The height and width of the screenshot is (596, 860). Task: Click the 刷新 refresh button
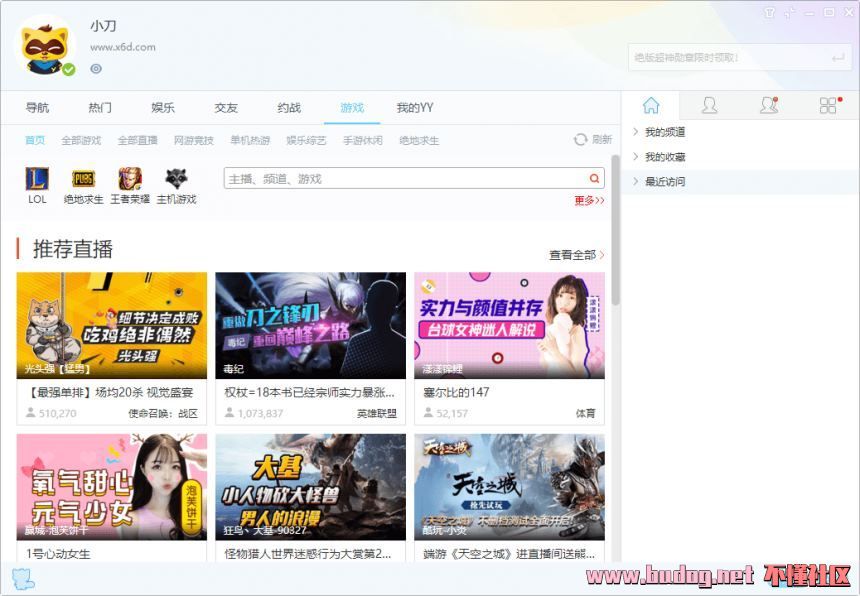coord(592,140)
